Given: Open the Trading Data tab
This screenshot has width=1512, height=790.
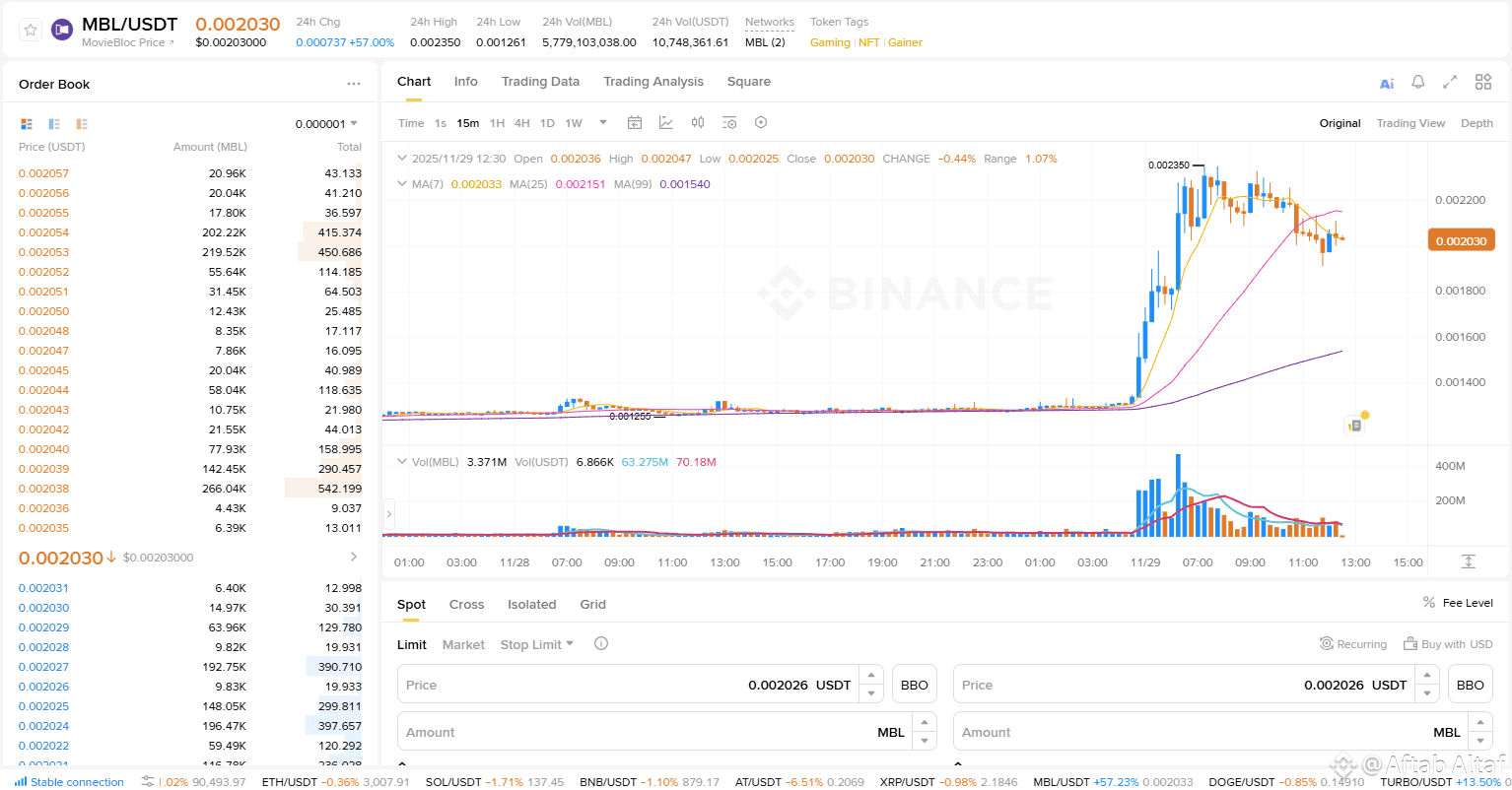Looking at the screenshot, I should click(540, 82).
